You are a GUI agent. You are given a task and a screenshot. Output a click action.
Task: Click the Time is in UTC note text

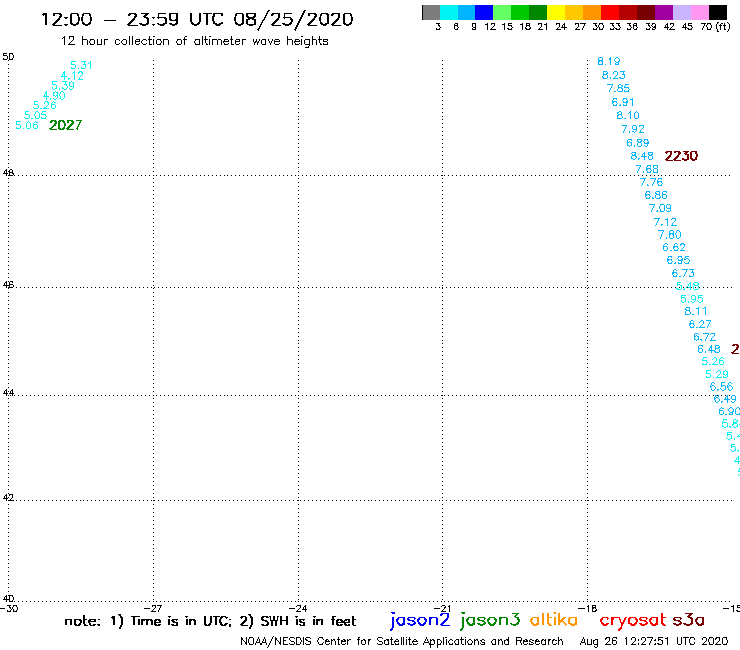tap(181, 621)
